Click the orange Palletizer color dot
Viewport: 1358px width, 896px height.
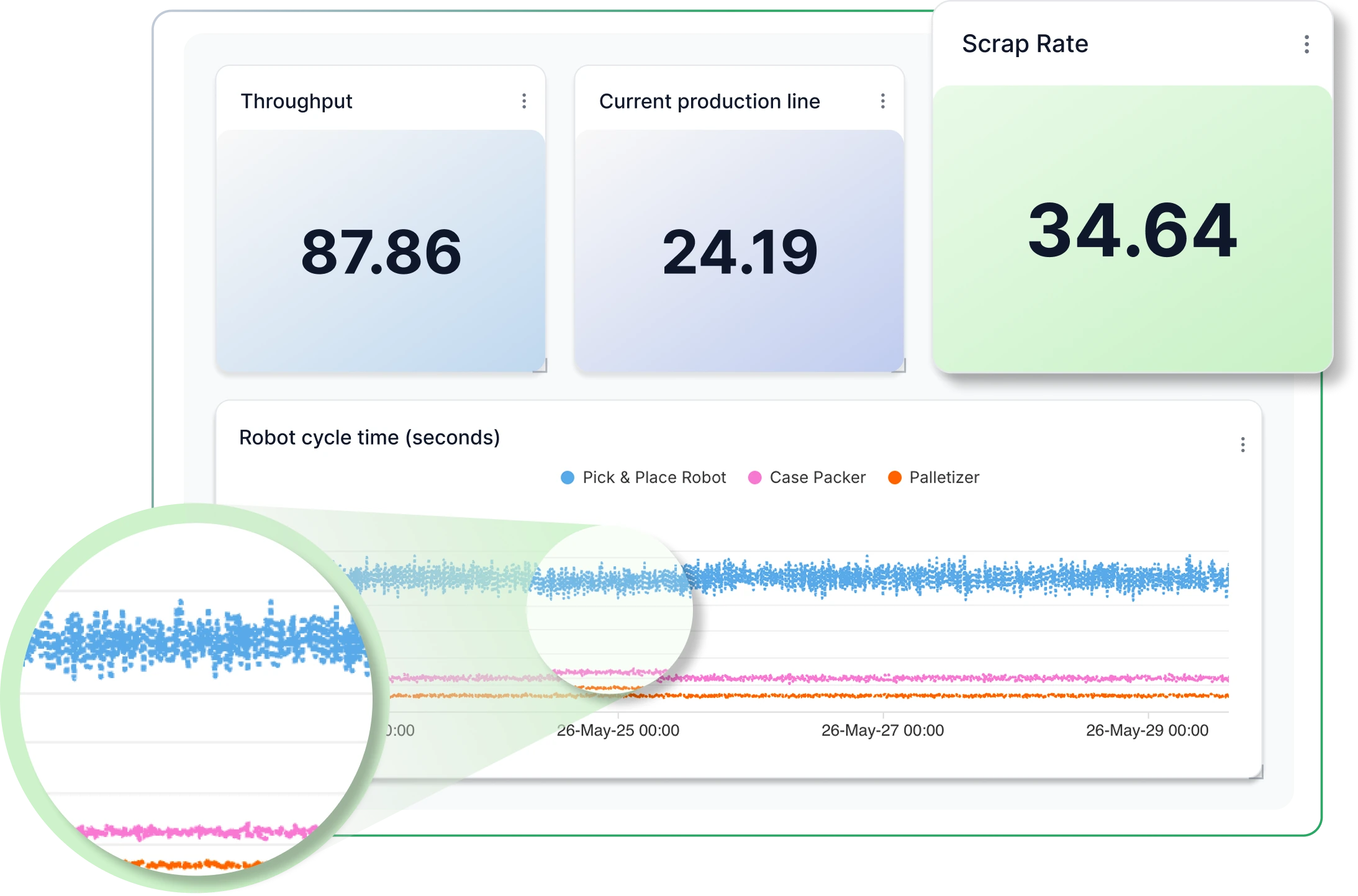click(894, 477)
